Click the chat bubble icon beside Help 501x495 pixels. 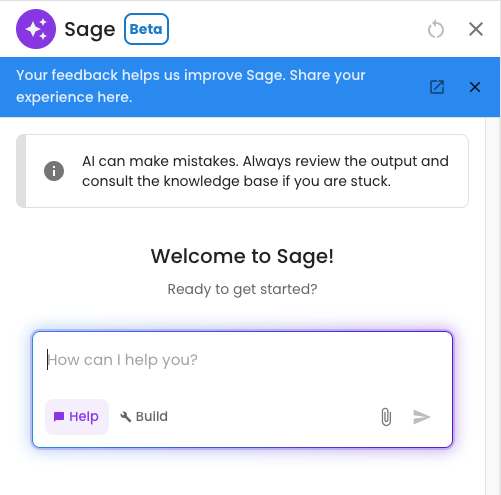pos(59,417)
